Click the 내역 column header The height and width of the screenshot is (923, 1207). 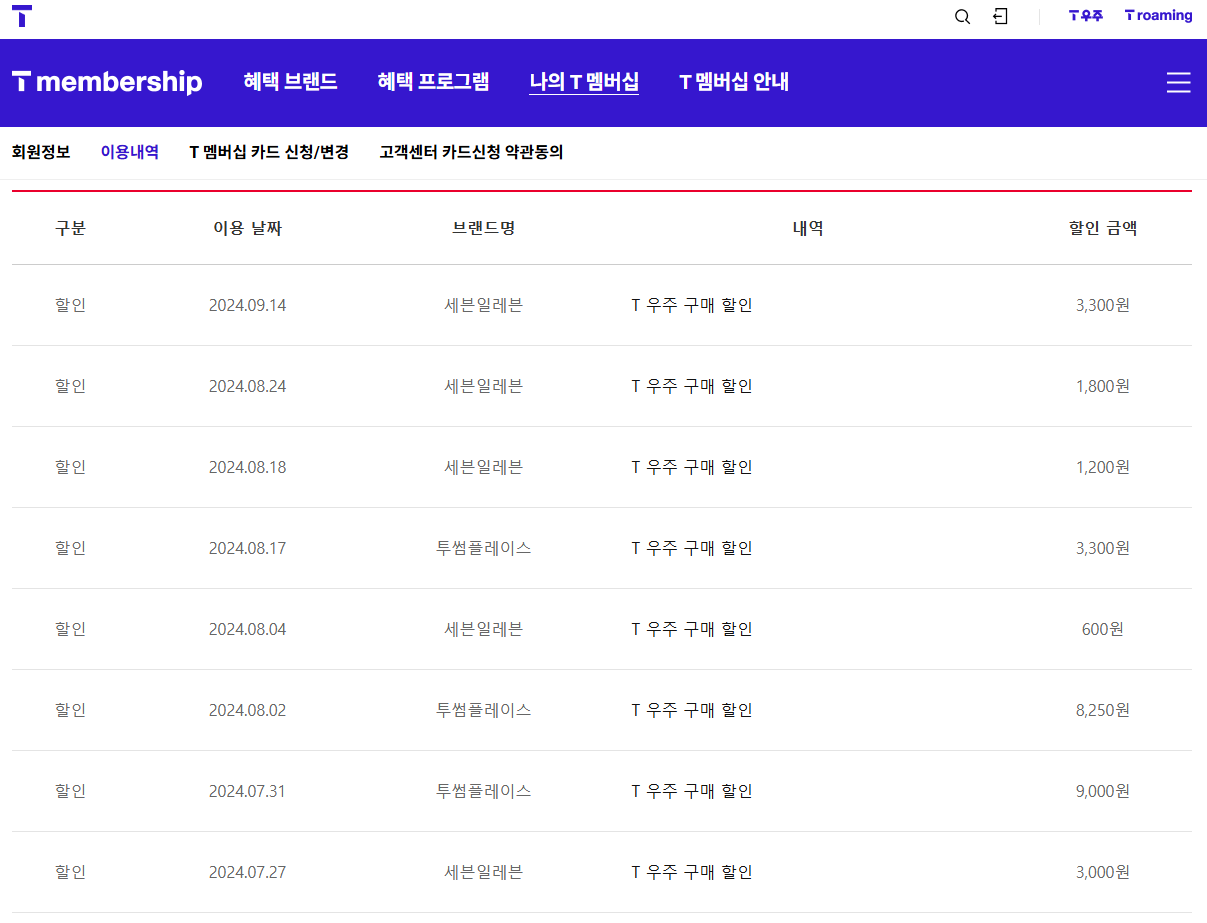coord(808,228)
